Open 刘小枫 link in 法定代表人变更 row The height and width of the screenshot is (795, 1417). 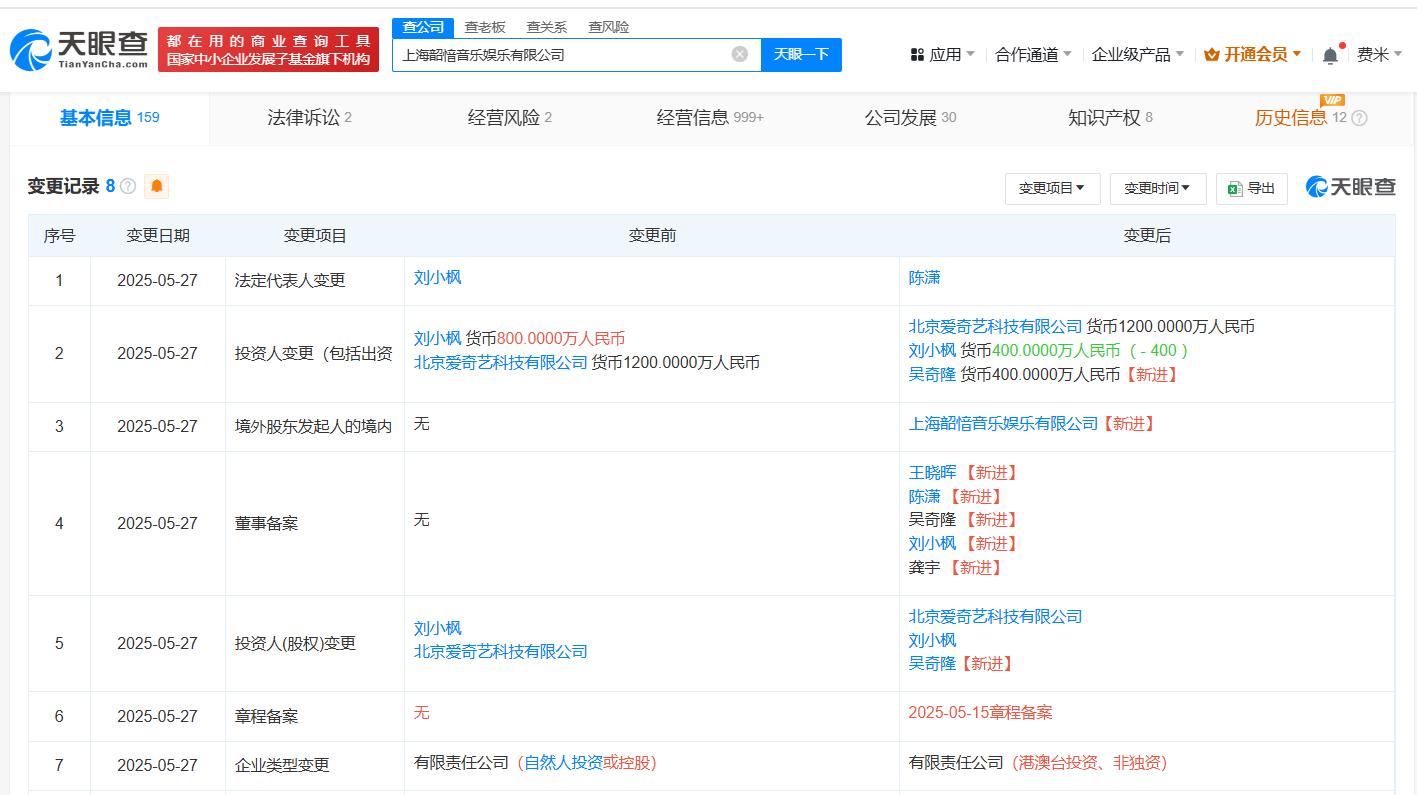[438, 278]
